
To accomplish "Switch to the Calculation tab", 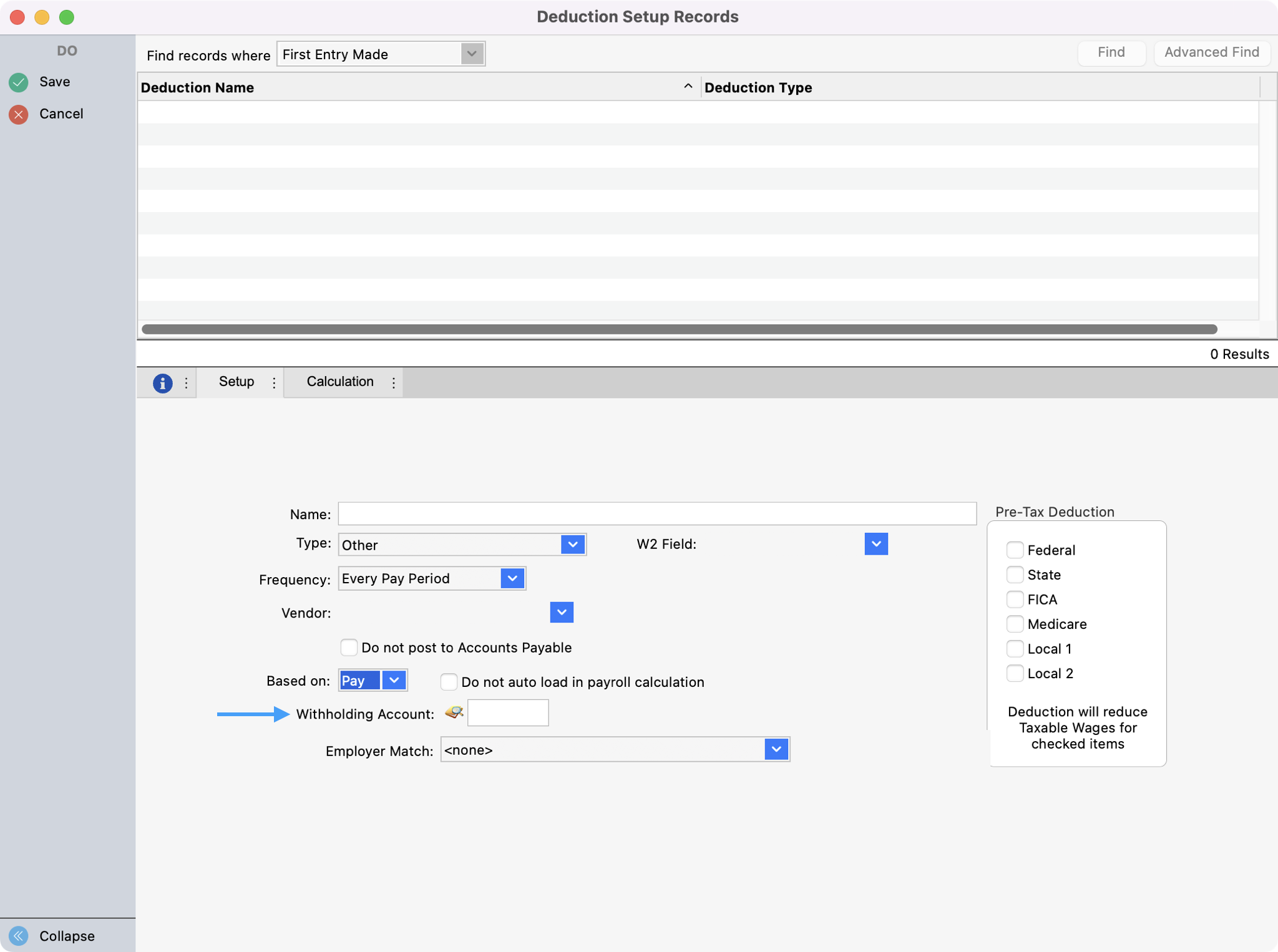I will coord(340,382).
